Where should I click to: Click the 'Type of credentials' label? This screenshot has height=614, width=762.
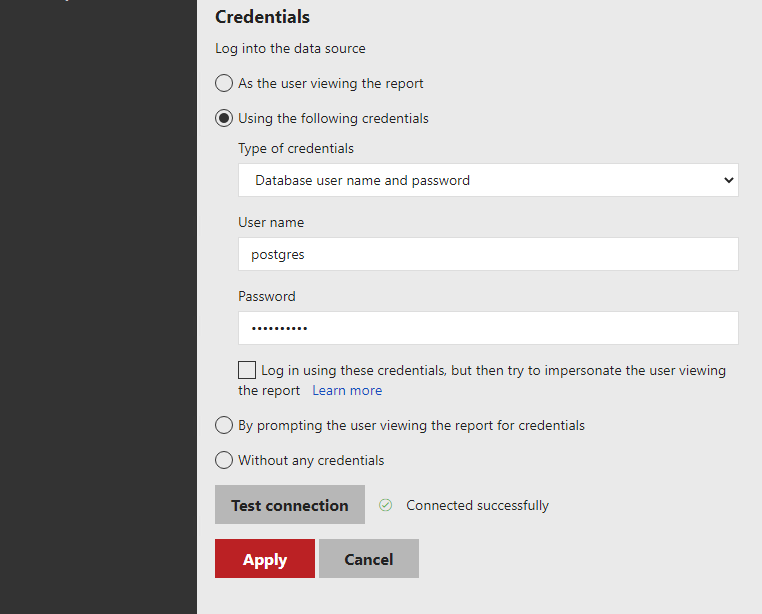(296, 148)
